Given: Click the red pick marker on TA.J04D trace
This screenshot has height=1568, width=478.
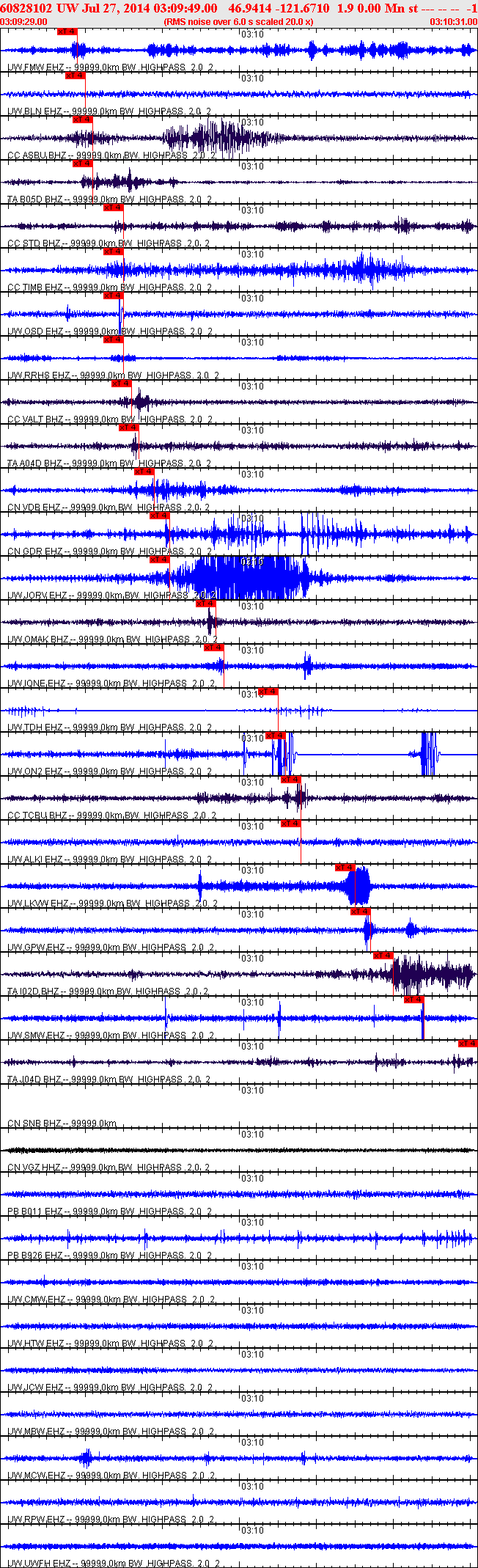Looking at the screenshot, I should point(468,1044).
